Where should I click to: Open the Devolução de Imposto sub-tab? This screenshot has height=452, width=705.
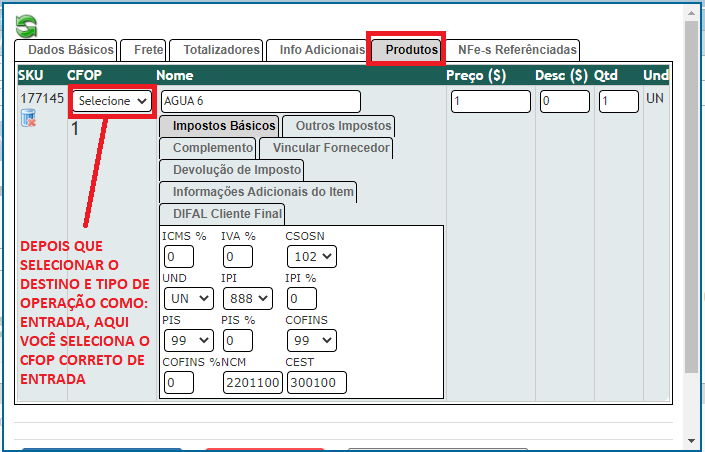(x=232, y=170)
